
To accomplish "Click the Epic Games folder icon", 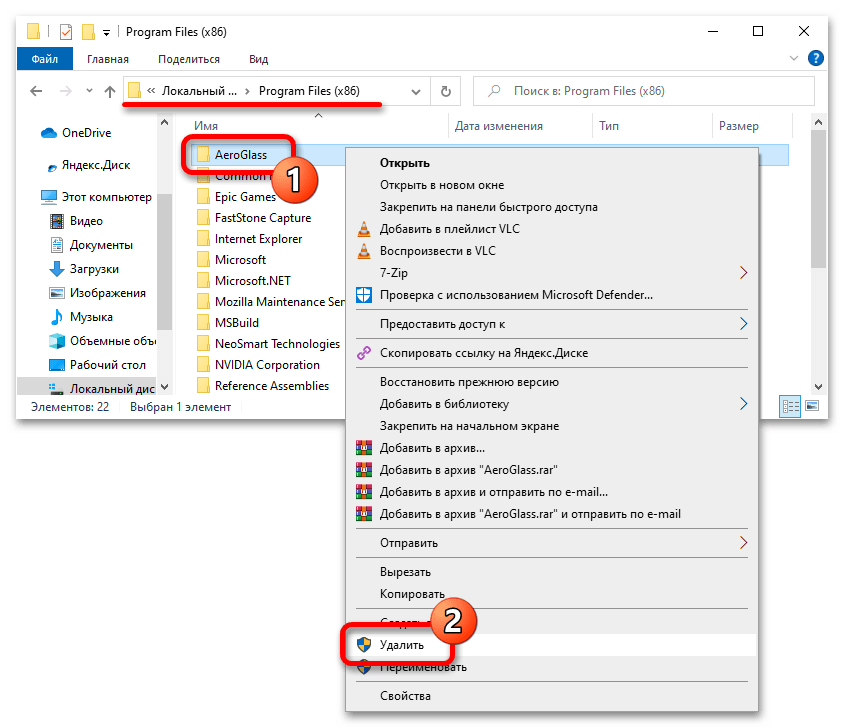I will [x=203, y=197].
